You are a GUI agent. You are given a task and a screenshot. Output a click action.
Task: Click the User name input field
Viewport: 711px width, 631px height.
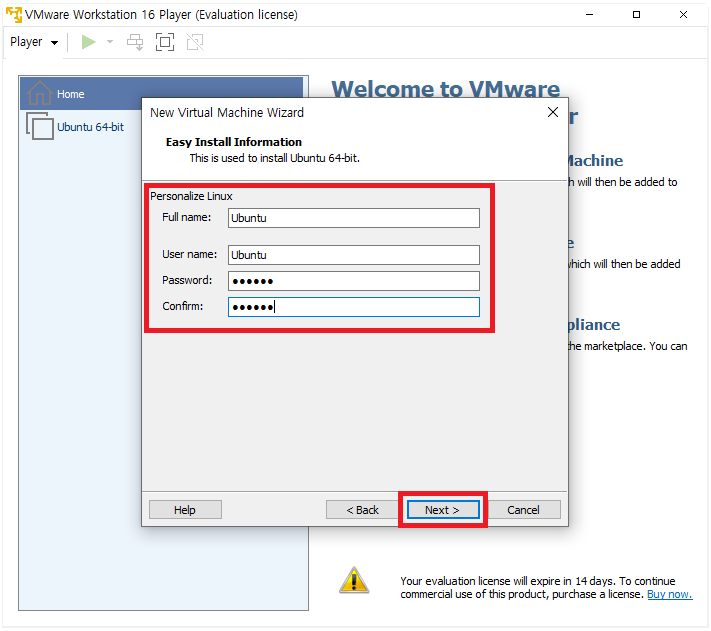tap(354, 255)
